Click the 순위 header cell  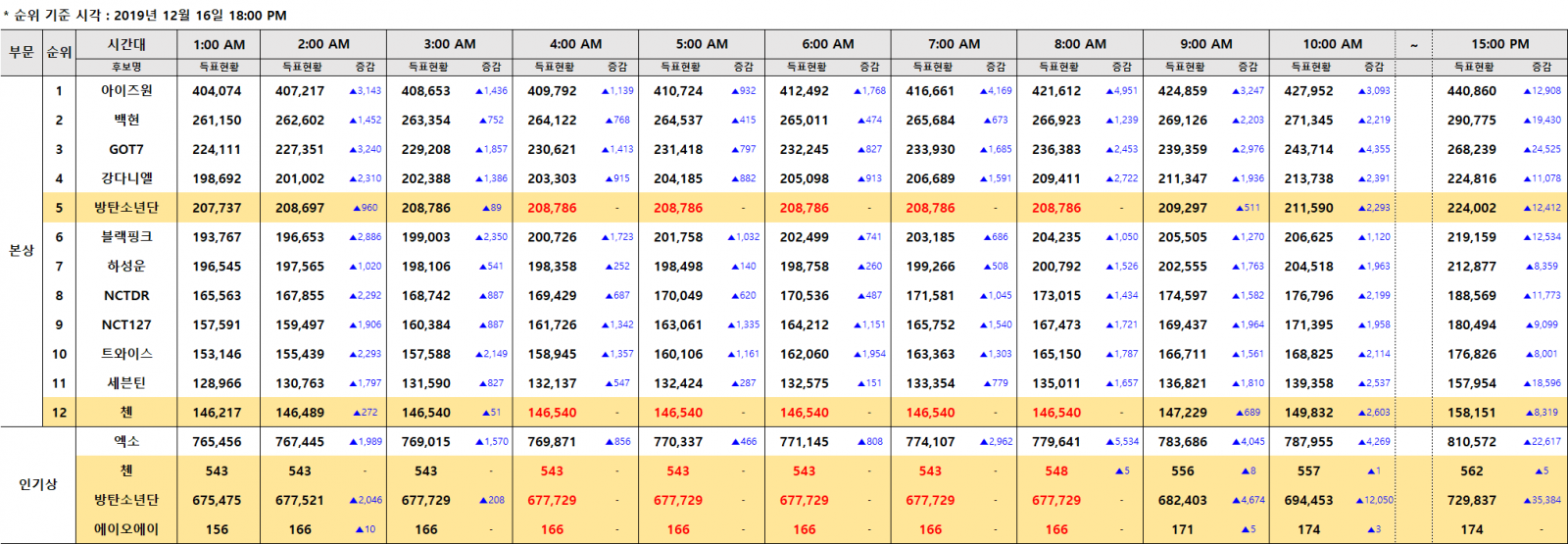pos(60,52)
